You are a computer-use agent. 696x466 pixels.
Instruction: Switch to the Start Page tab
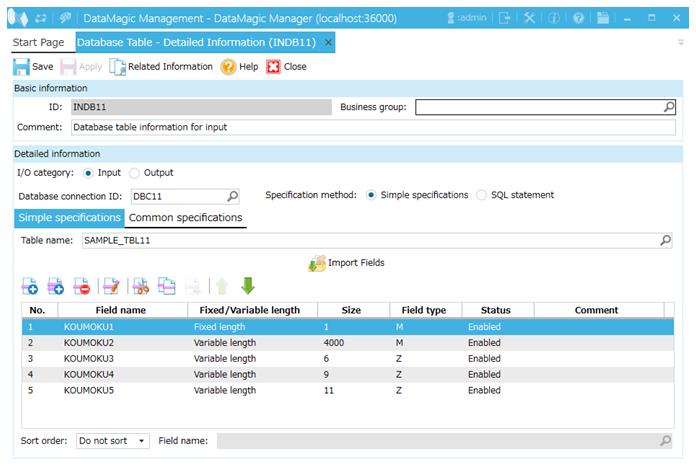38,42
